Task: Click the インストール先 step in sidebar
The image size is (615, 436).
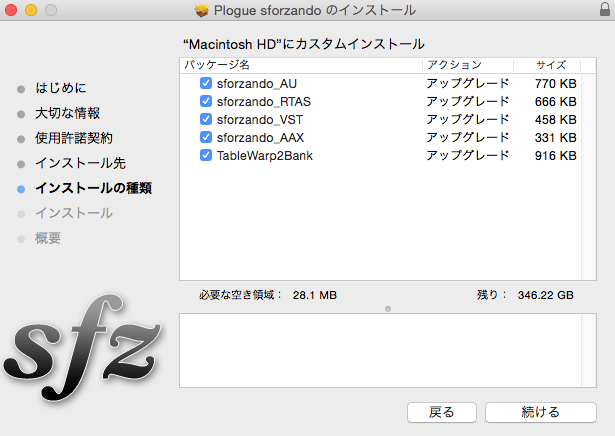Action: [x=80, y=163]
